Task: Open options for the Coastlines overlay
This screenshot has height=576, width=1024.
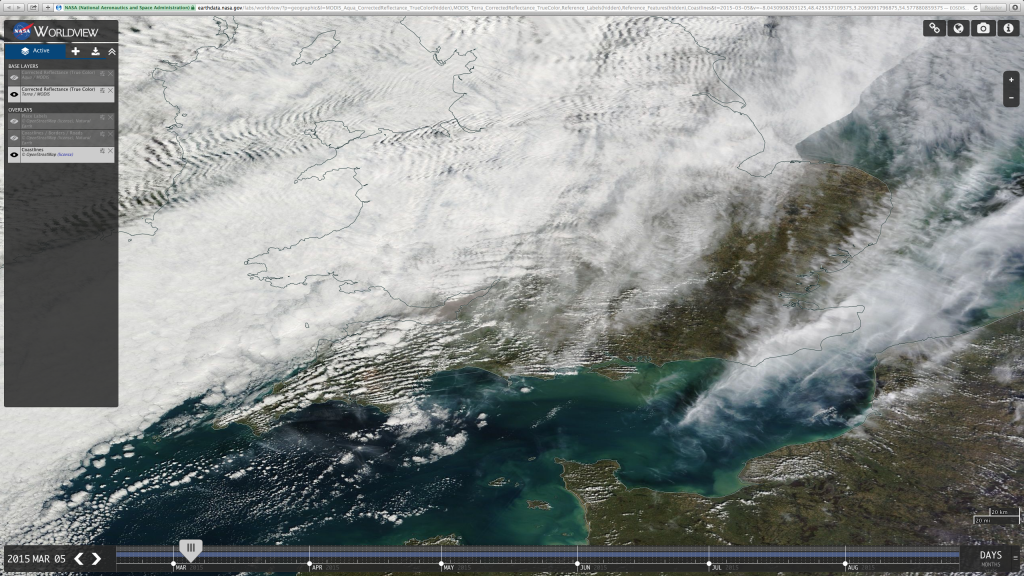Action: click(103, 151)
